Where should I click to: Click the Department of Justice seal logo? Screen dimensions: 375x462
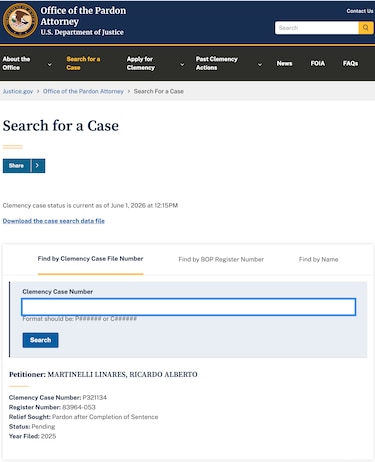[x=20, y=21]
